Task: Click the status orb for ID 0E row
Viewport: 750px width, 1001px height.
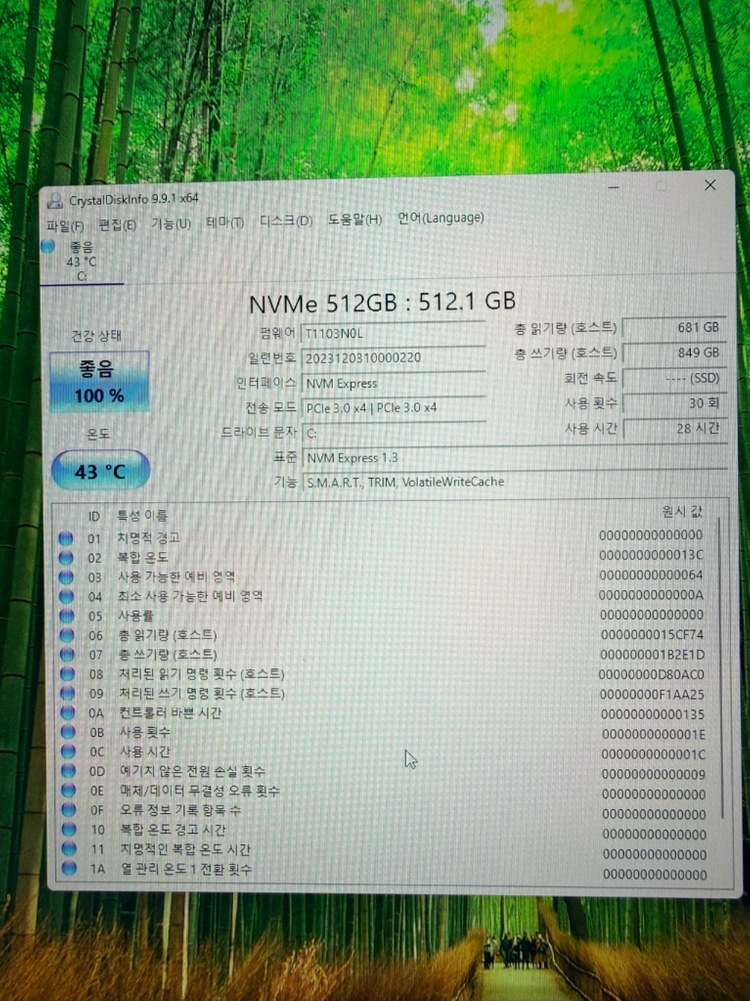Action: 68,790
